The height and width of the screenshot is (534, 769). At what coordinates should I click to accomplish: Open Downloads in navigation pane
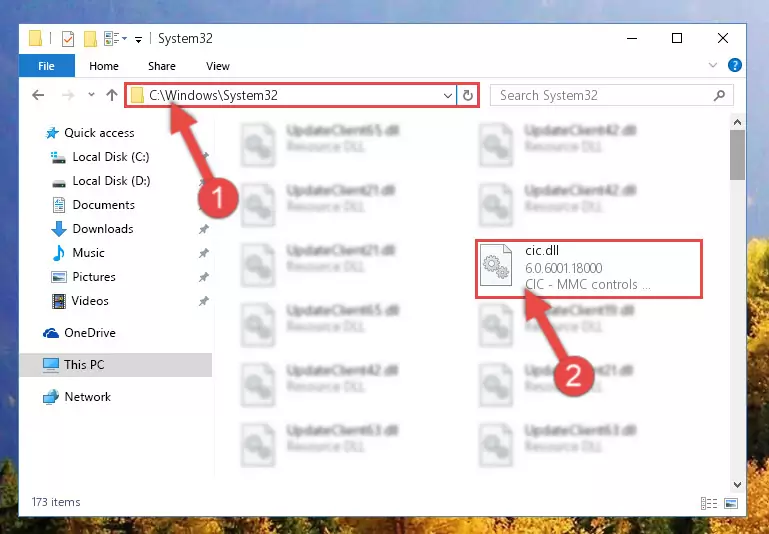point(103,229)
